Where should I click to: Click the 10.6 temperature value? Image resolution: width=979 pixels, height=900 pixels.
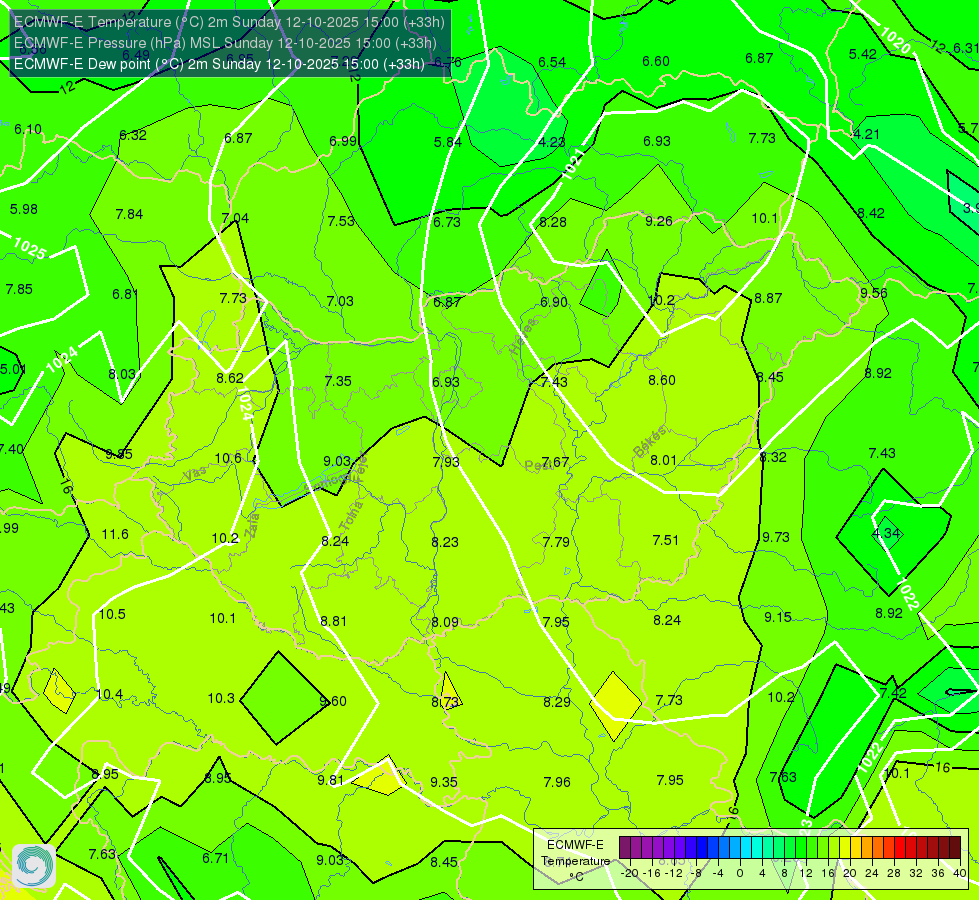[228, 458]
